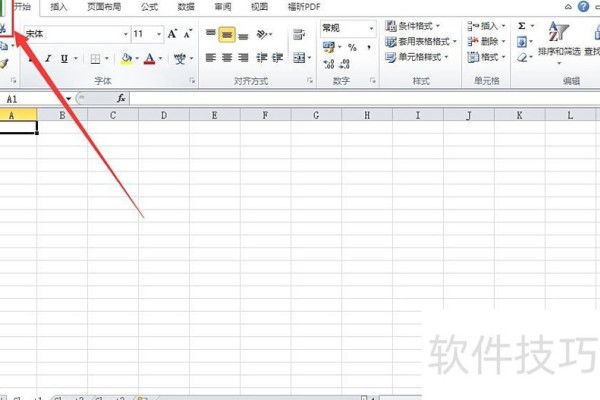The width and height of the screenshot is (600, 400).
Task: Switch to the 页面布局 tab
Action: (104, 7)
